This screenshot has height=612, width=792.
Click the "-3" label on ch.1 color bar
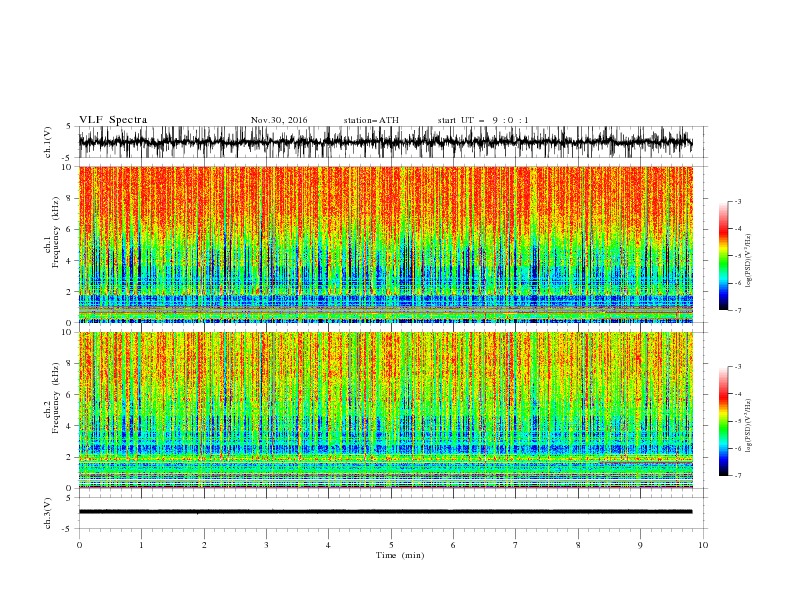738,201
